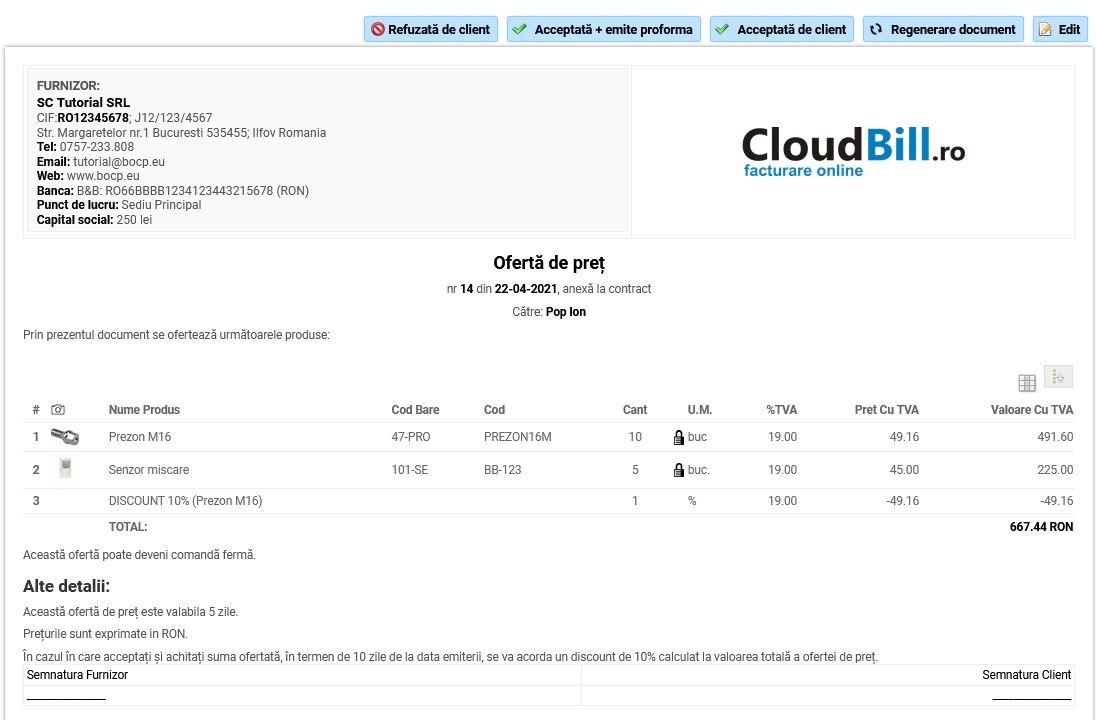
Task: Click the Cod Bare column header
Action: coord(415,410)
